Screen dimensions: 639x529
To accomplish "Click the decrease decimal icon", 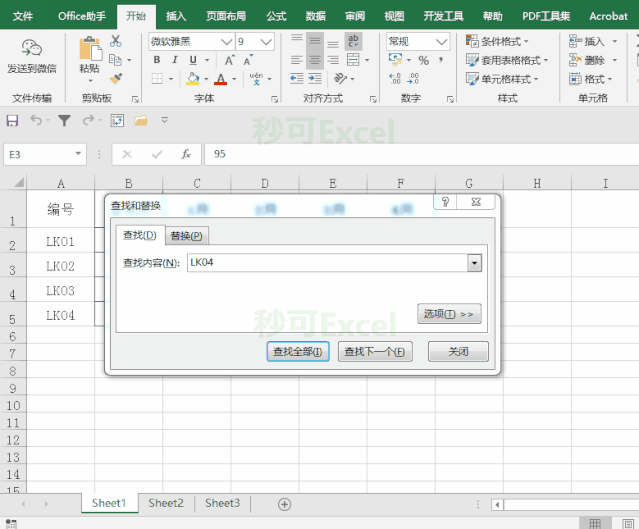I will click(413, 78).
